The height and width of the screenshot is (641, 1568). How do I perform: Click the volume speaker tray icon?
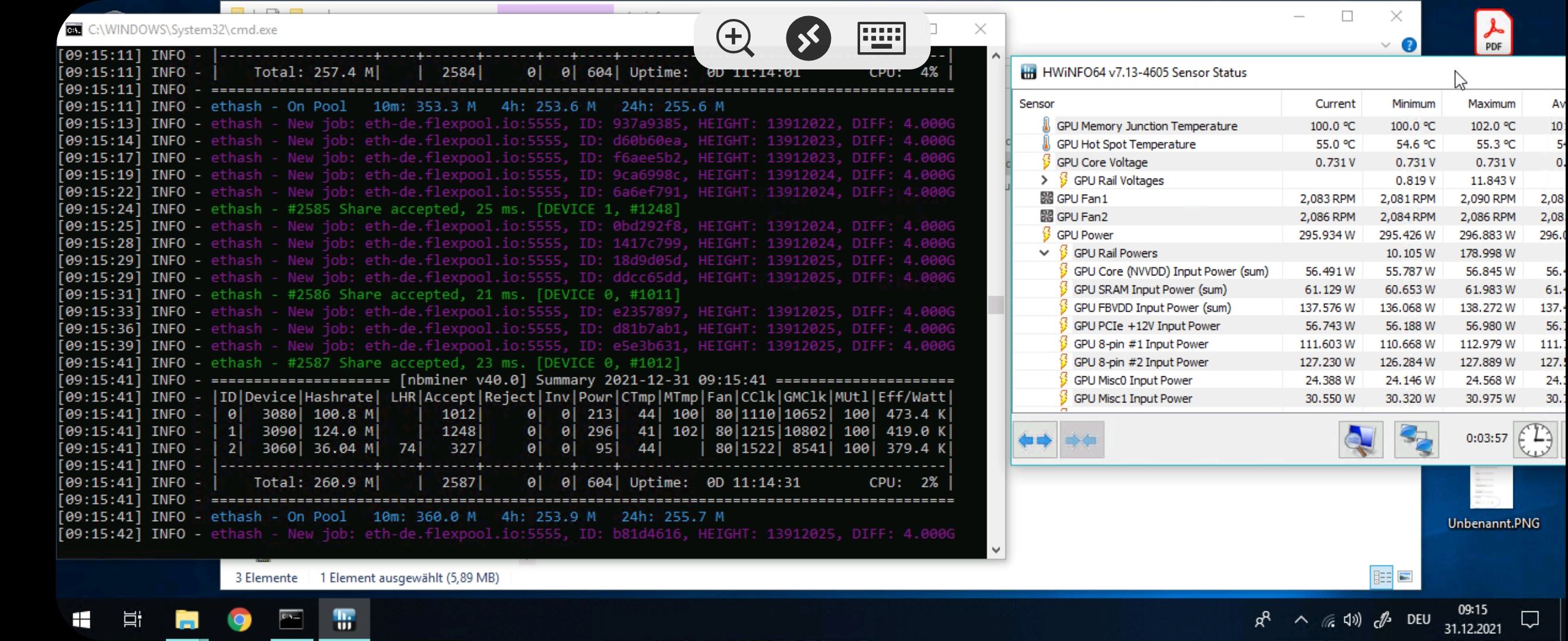pos(1352,620)
